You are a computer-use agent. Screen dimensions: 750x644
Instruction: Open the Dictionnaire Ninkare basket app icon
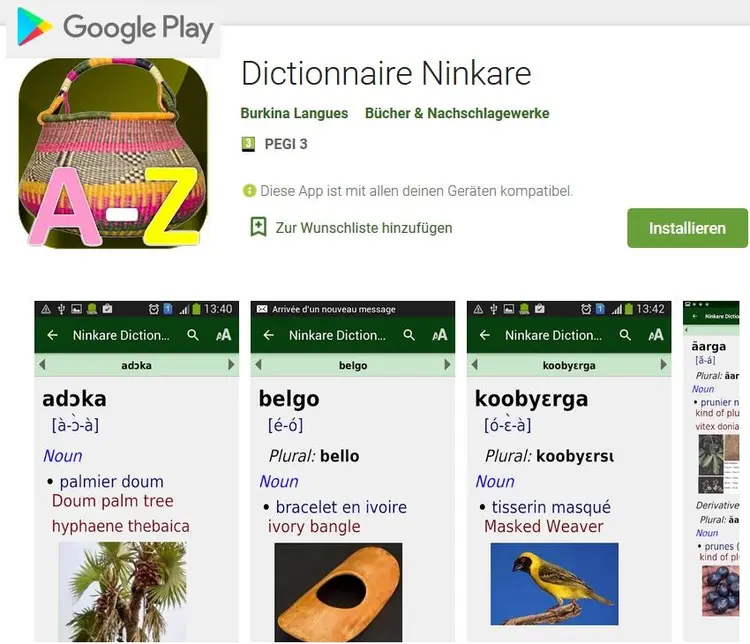tap(113, 153)
